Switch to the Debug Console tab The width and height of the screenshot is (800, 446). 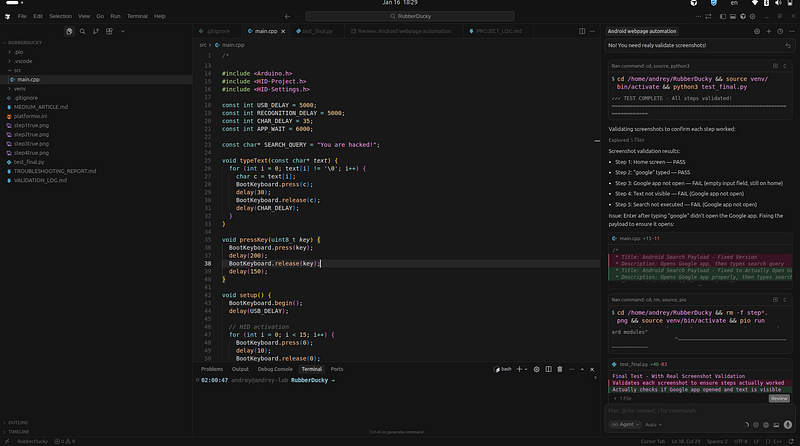pos(275,369)
